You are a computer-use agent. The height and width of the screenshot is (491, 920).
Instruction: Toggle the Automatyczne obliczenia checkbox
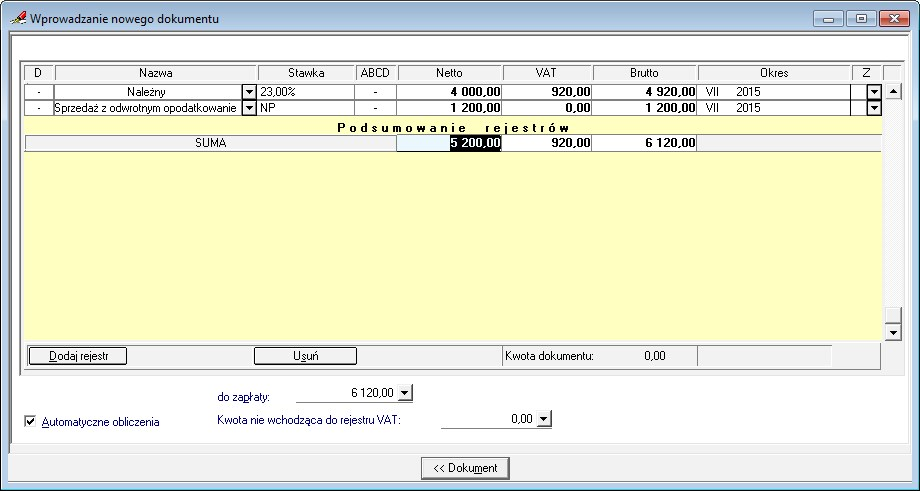tap(30, 422)
